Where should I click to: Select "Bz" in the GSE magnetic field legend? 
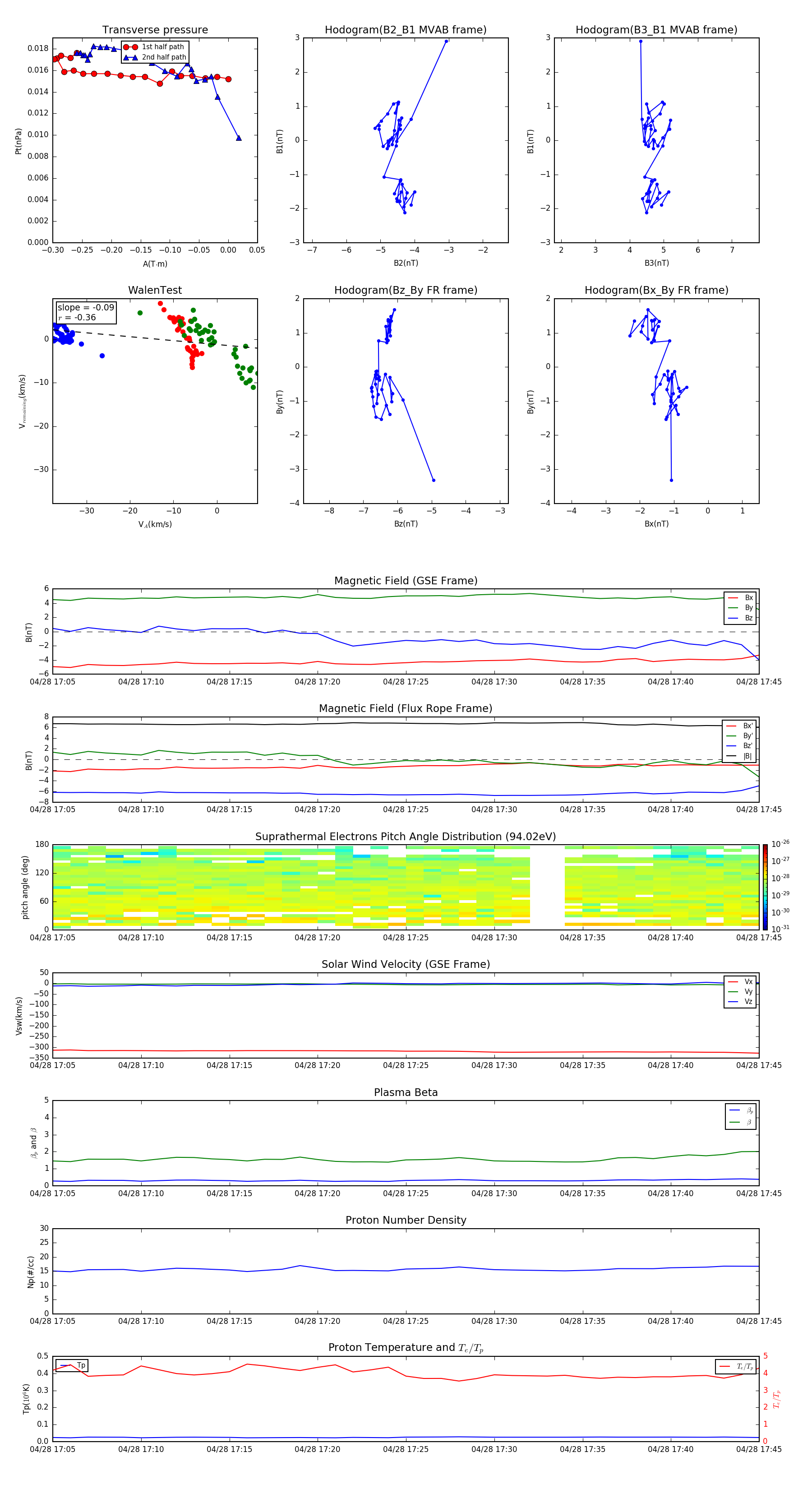point(741,618)
